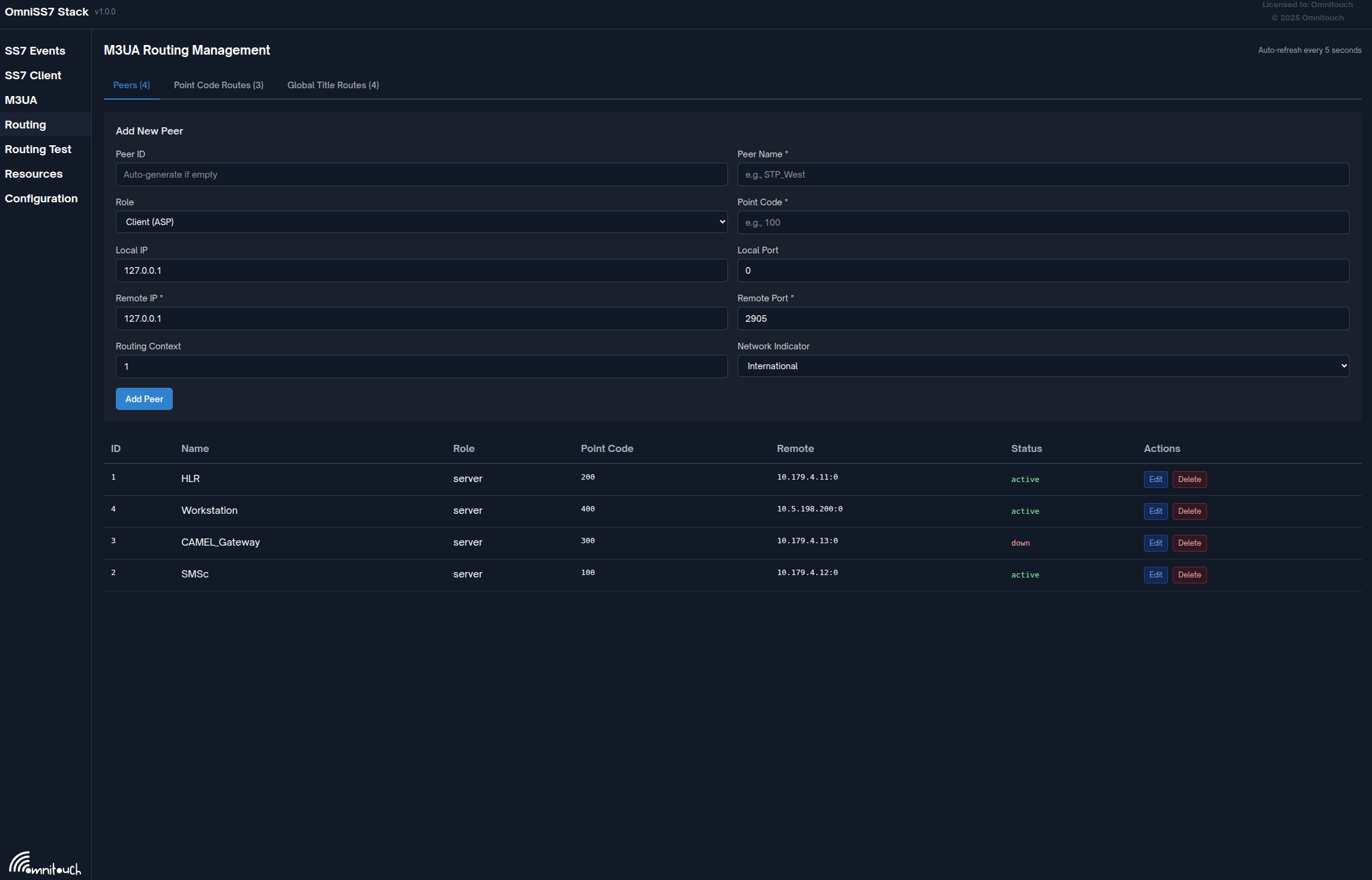
Task: Click the Remote Port field
Action: (x=1043, y=319)
